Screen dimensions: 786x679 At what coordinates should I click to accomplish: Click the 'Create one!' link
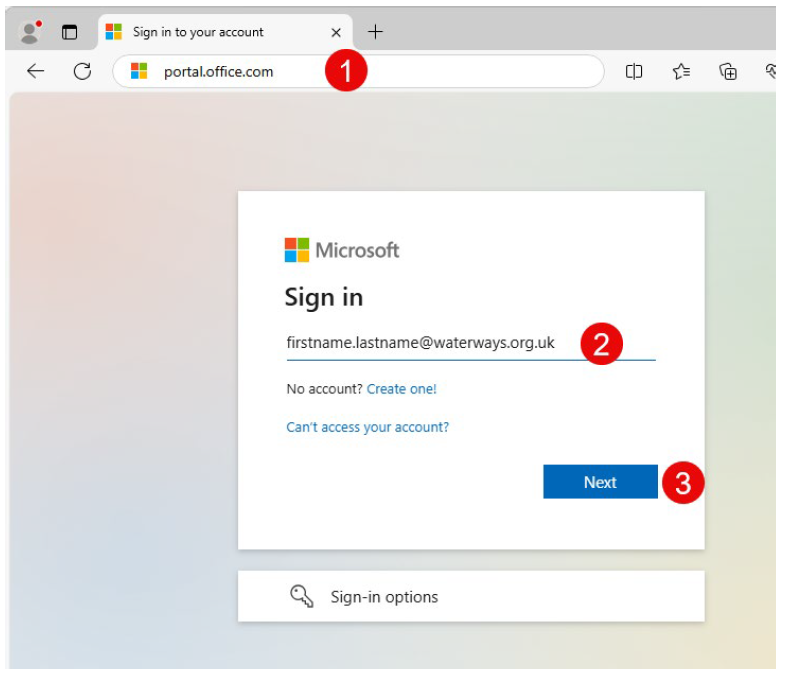click(x=402, y=389)
